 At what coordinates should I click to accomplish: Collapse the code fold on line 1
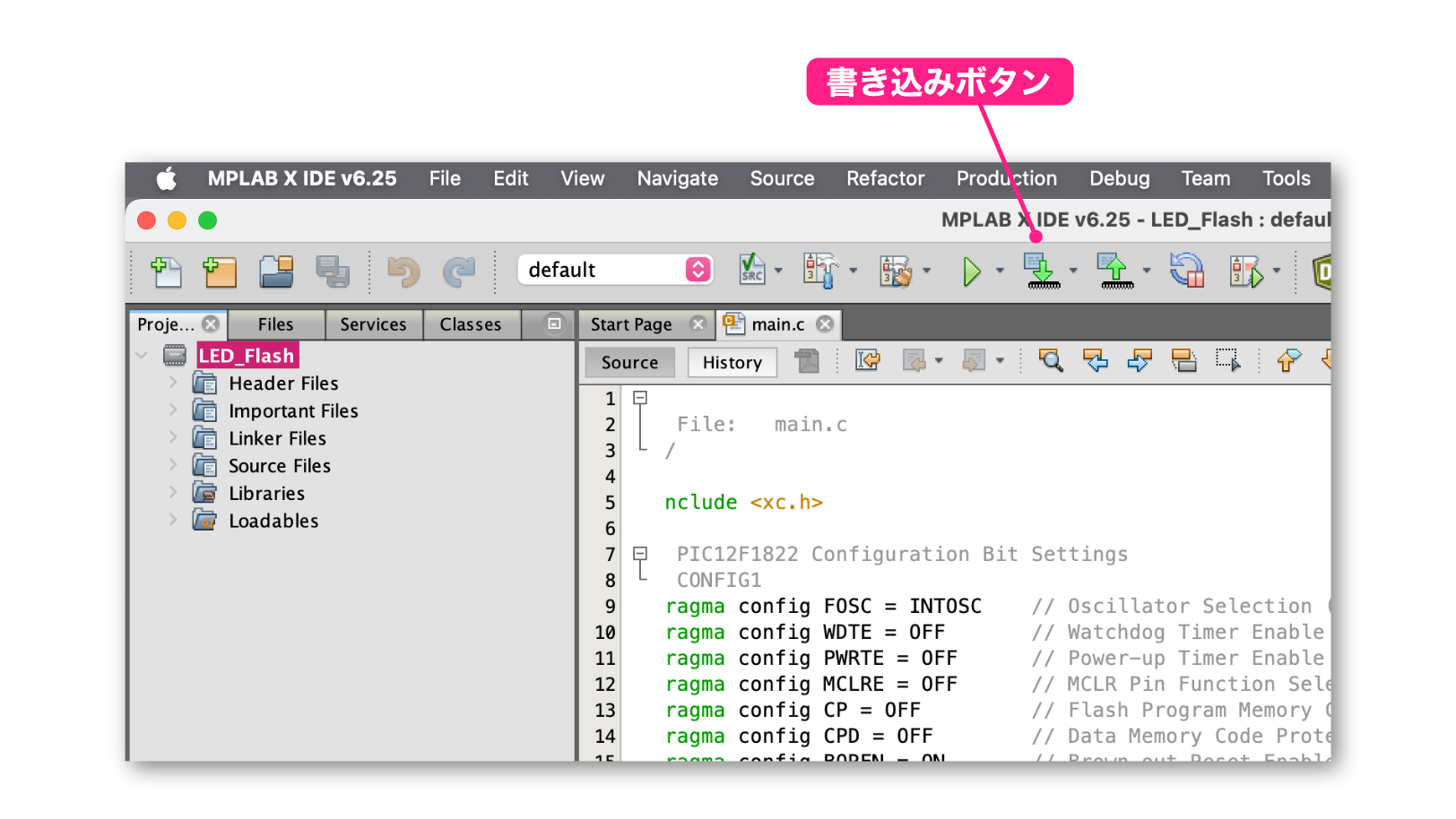point(640,398)
